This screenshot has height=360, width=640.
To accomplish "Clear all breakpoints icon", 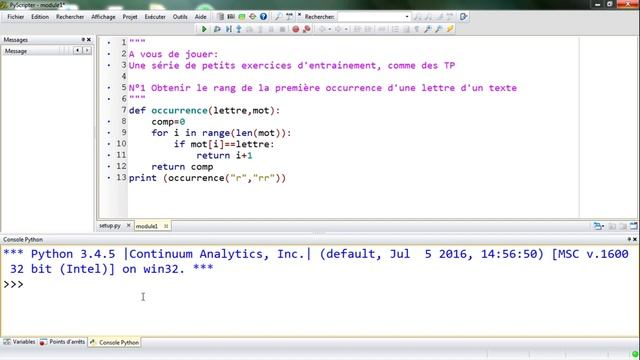I will [x=307, y=29].
